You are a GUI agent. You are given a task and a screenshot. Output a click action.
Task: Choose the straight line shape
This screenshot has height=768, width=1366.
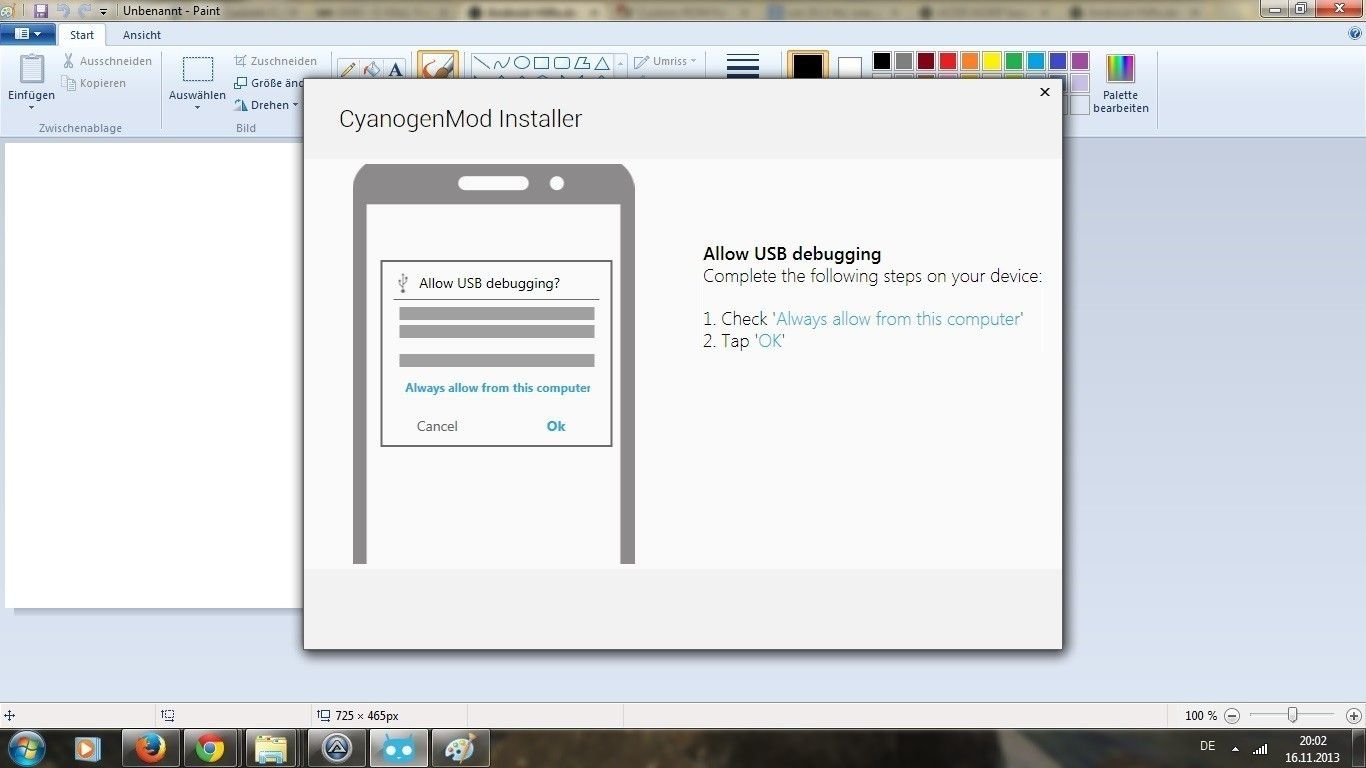482,62
